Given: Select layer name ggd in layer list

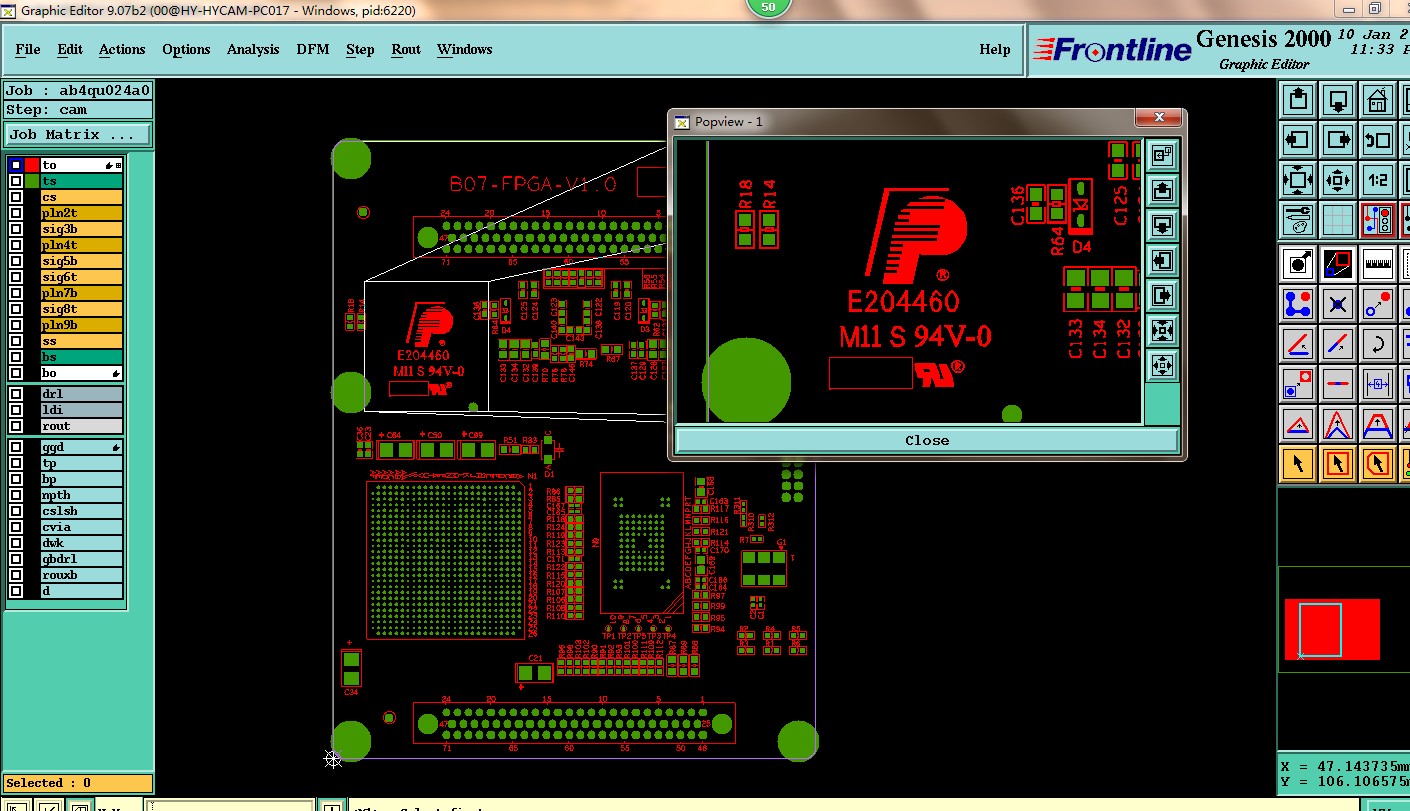Looking at the screenshot, I should (x=81, y=447).
